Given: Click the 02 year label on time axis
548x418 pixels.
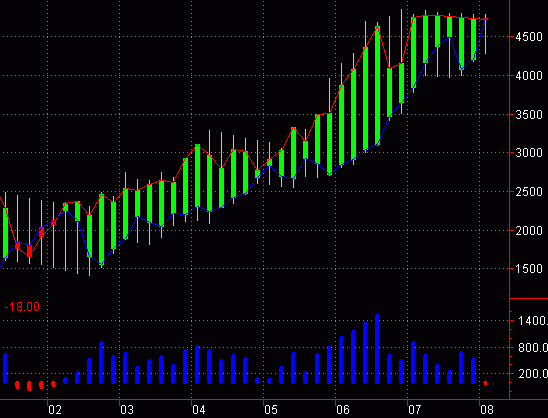Looking at the screenshot, I should click(x=55, y=410).
